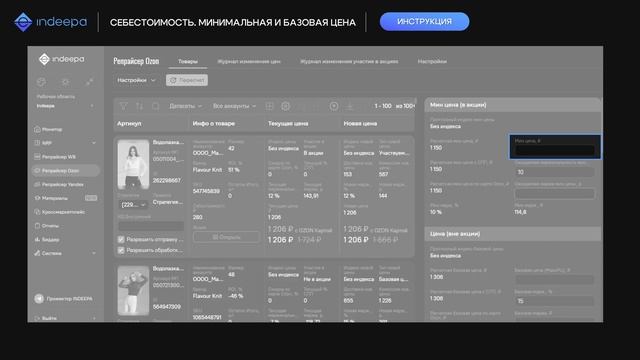Viewport: 640px width, 360px height.
Task: Switch to Журнал изменения участия в акциях tab
Action: coord(349,61)
